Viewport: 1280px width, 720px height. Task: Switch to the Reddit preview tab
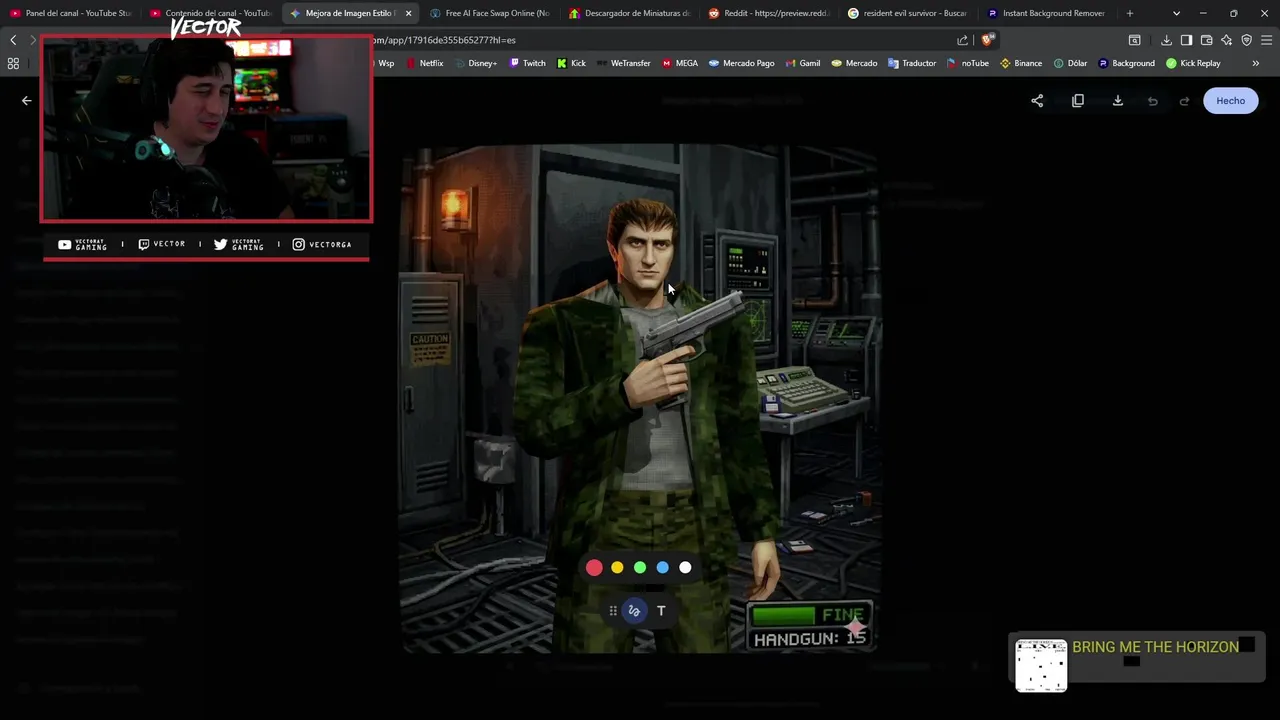tap(768, 13)
